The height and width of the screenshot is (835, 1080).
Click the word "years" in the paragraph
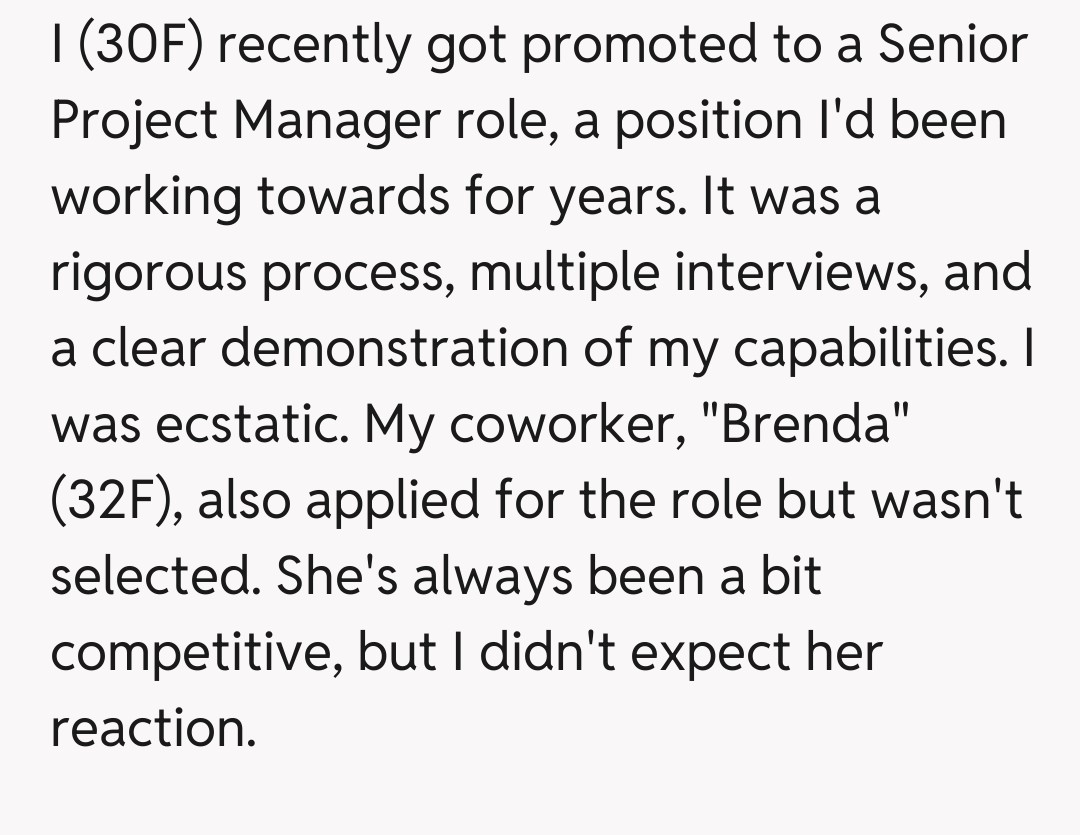tap(614, 198)
